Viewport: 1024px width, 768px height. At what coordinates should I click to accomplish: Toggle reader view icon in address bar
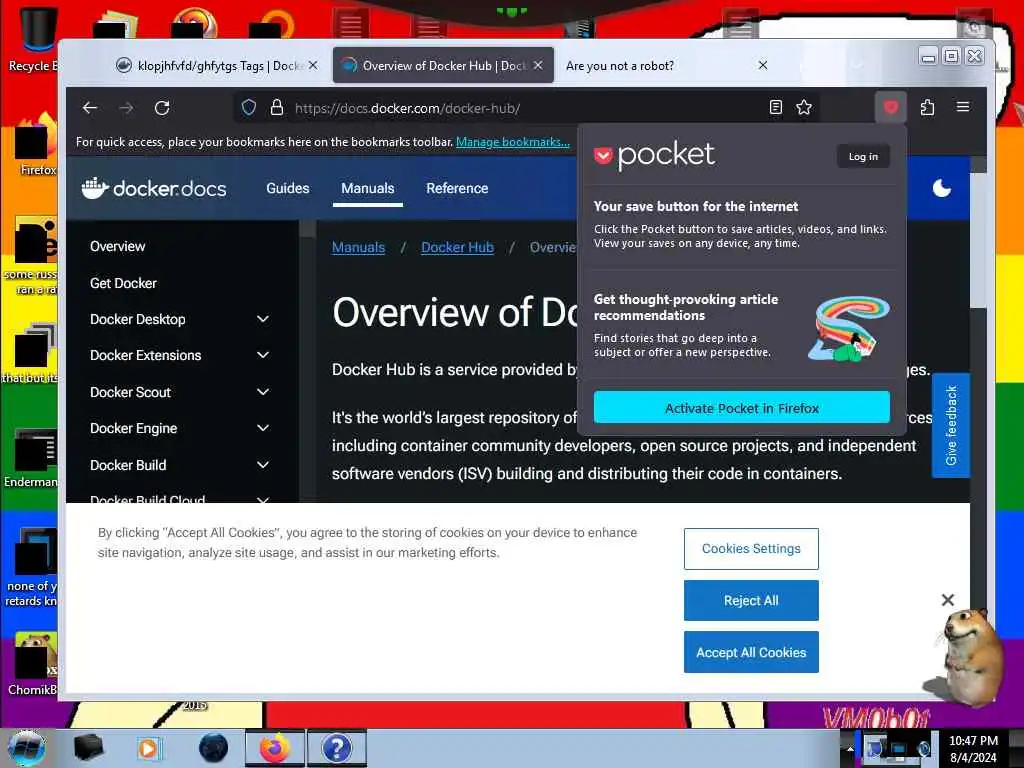pos(776,107)
